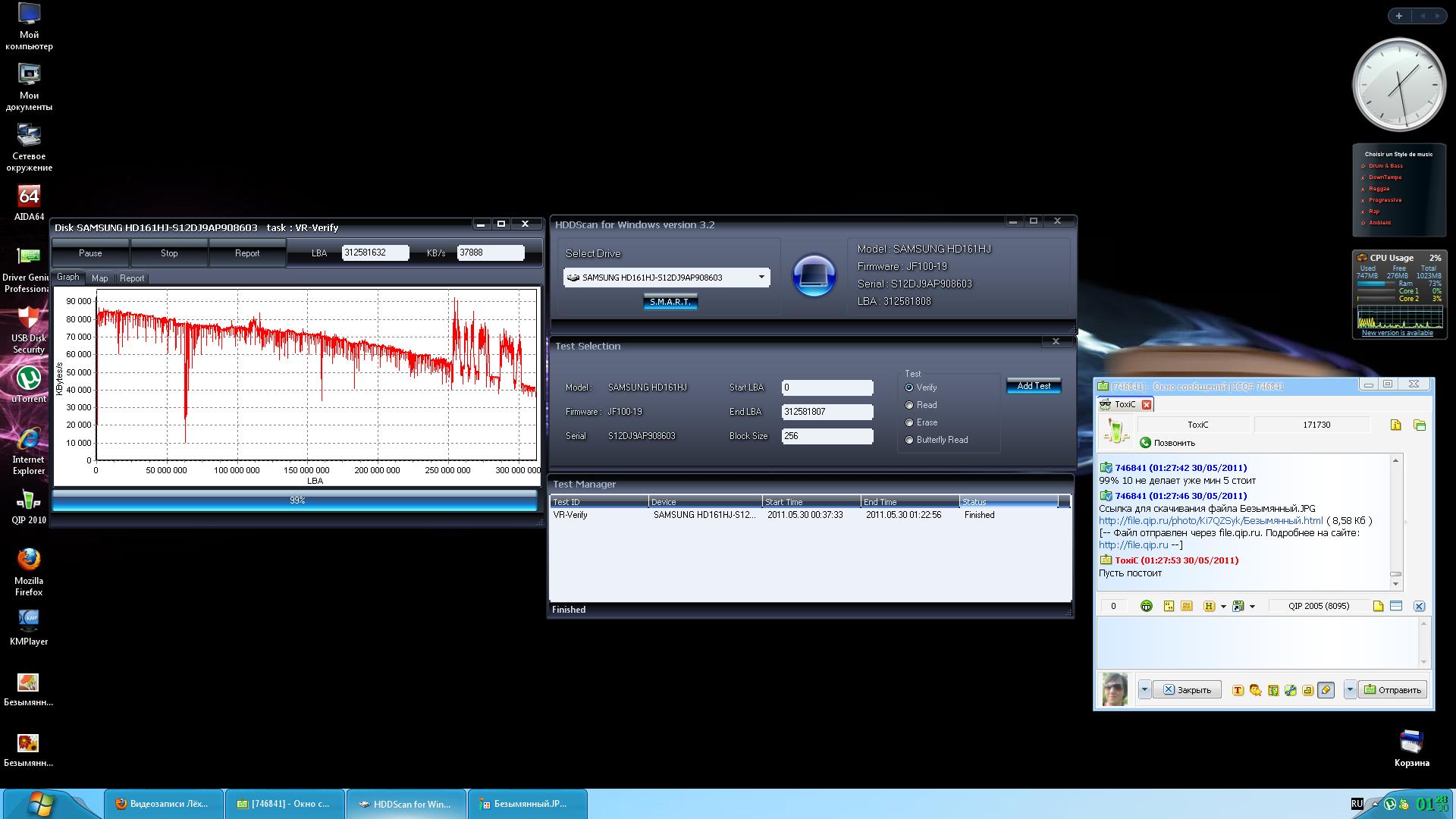Screen dimensions: 1456x819
Task: Choose Reggae music style in gadget
Action: (1379, 189)
